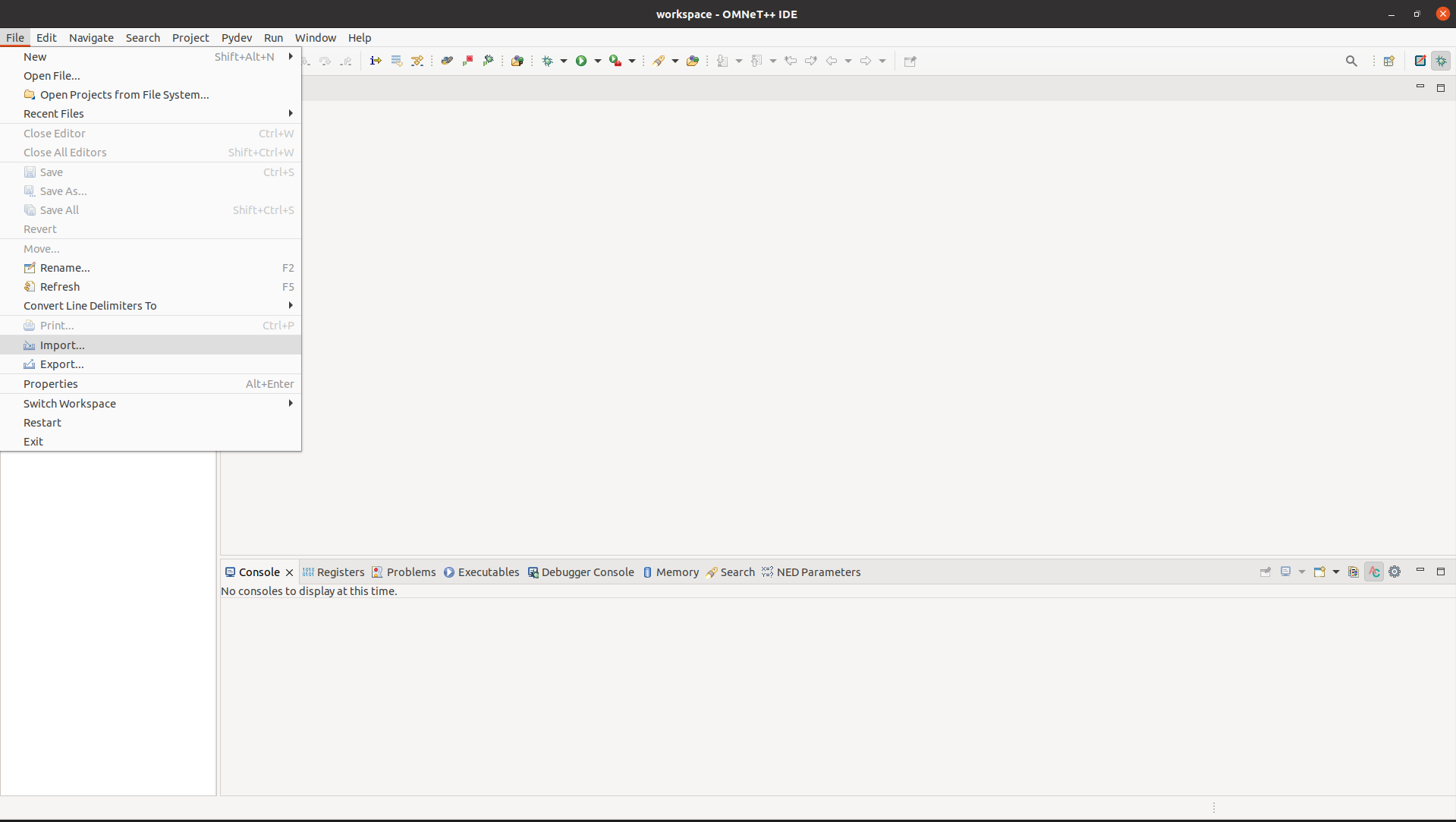Click the Display Selected Console icon

[x=1286, y=572]
